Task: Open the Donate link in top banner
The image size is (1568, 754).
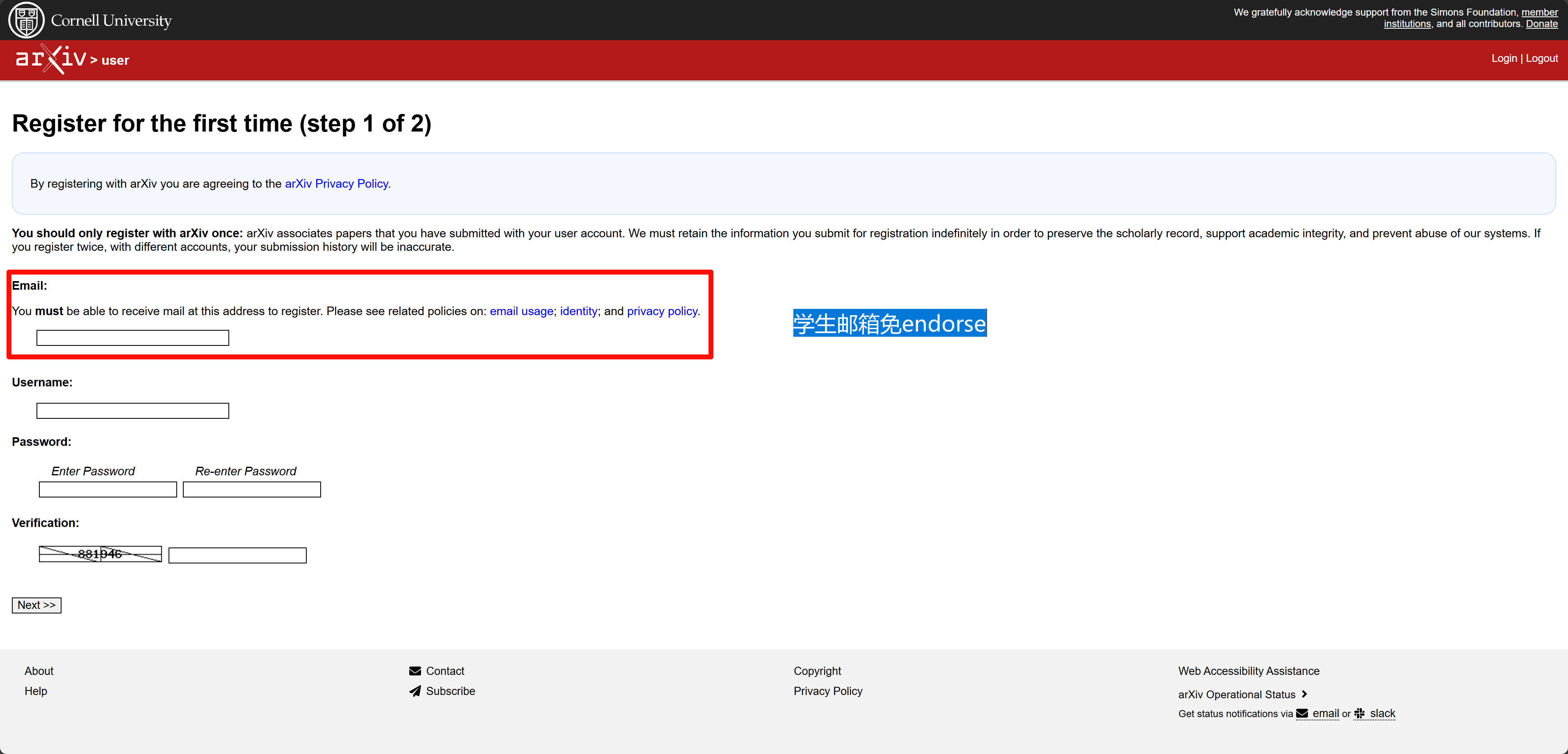Action: pyautogui.click(x=1541, y=24)
